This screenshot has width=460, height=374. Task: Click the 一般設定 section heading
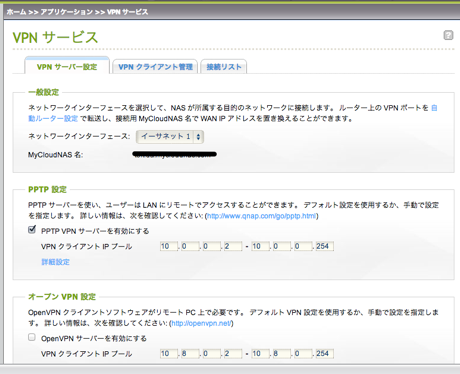pyautogui.click(x=44, y=92)
